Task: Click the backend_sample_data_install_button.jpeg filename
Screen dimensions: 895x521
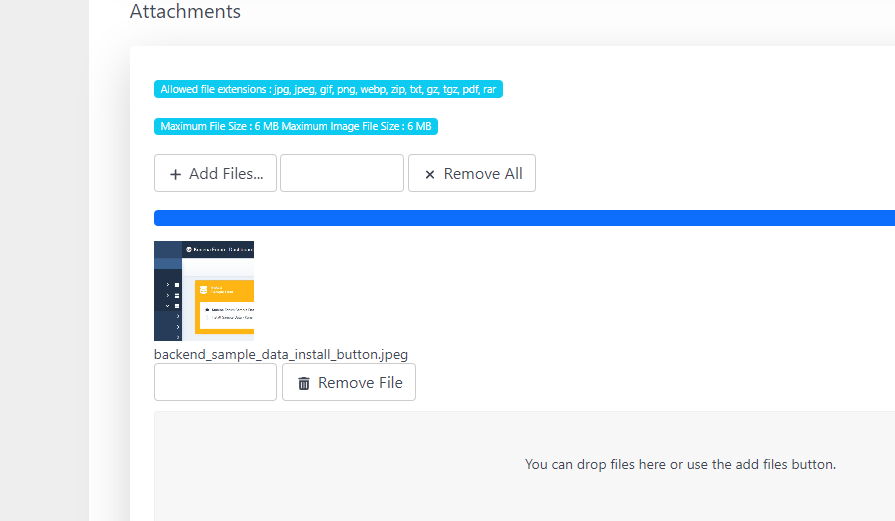Action: tap(281, 354)
